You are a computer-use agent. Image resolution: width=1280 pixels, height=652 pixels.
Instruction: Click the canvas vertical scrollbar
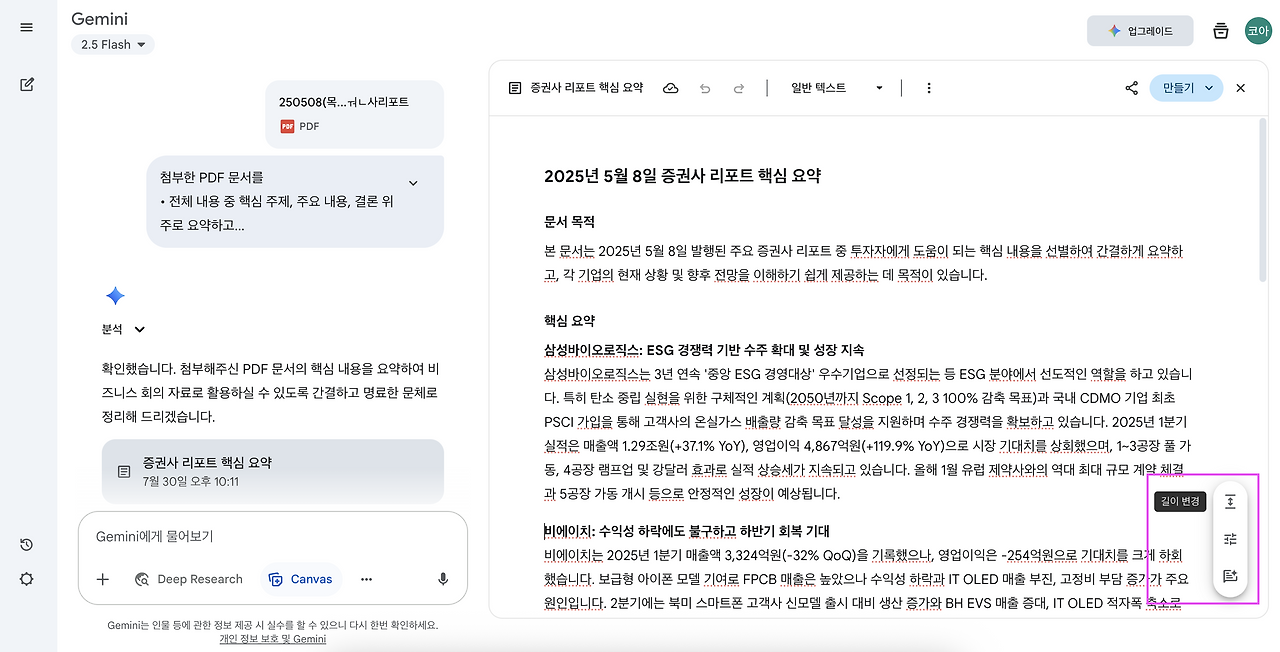tap(1264, 198)
